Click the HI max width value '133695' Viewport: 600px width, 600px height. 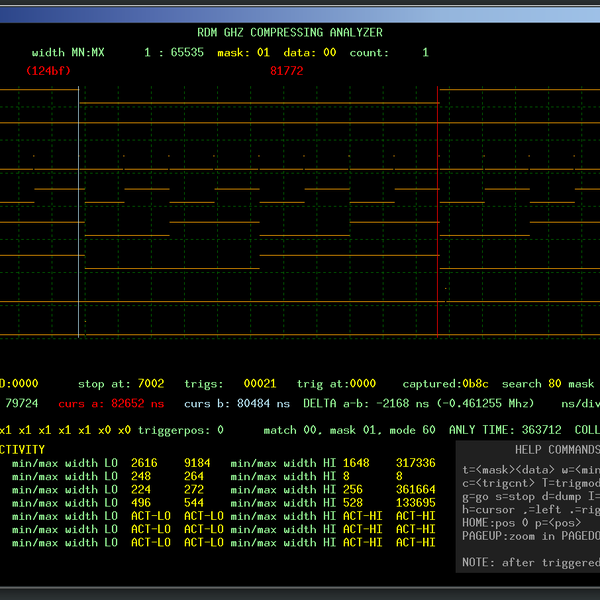click(x=416, y=503)
